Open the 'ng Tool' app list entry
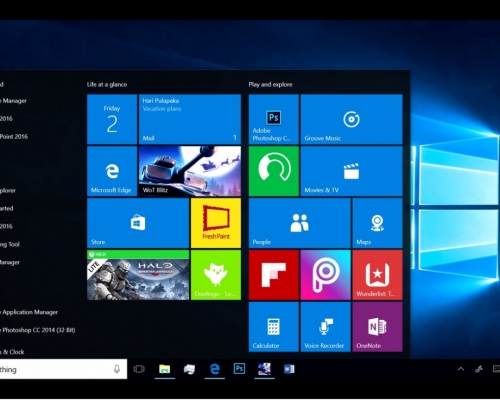The image size is (500, 400). pyautogui.click(x=10, y=244)
